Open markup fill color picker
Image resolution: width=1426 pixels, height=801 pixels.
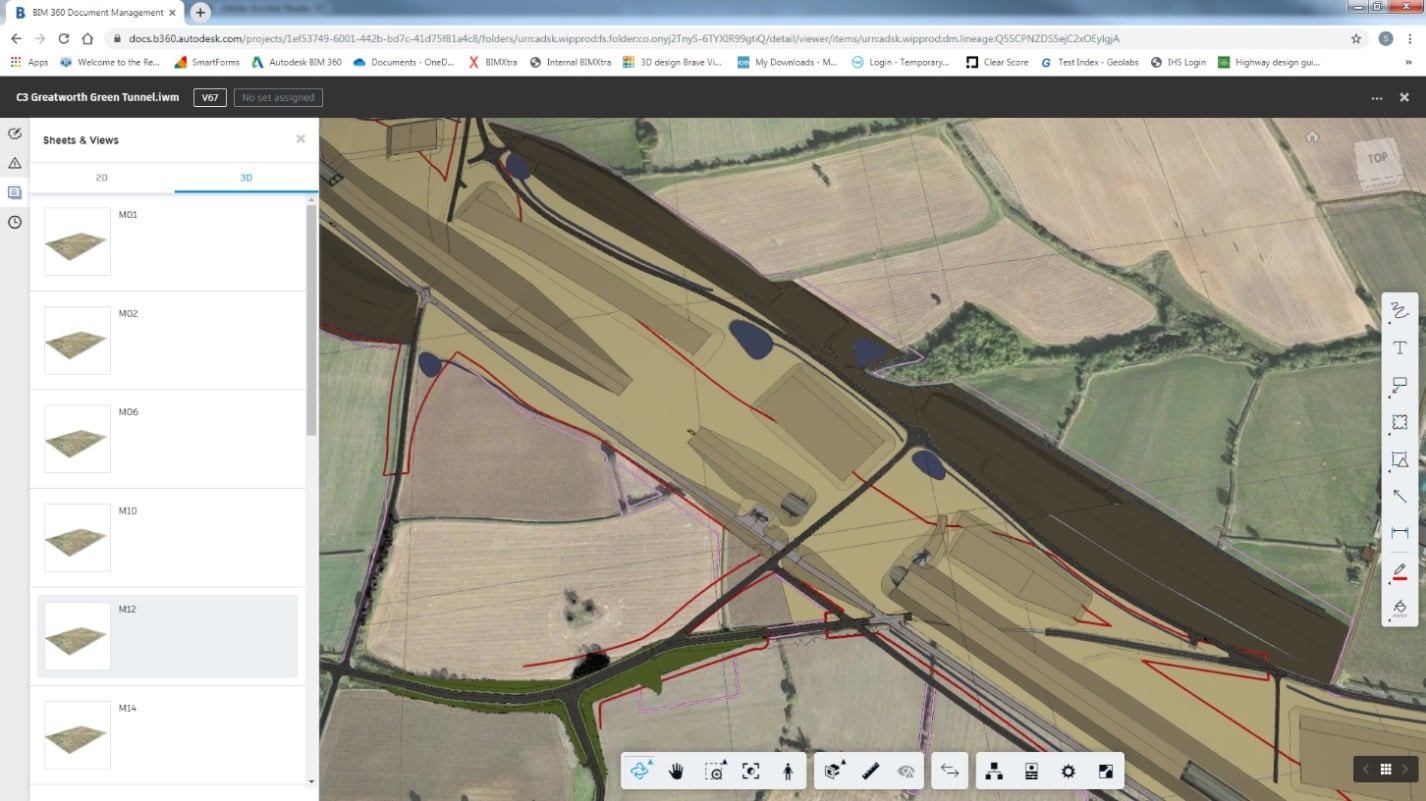tap(1399, 607)
